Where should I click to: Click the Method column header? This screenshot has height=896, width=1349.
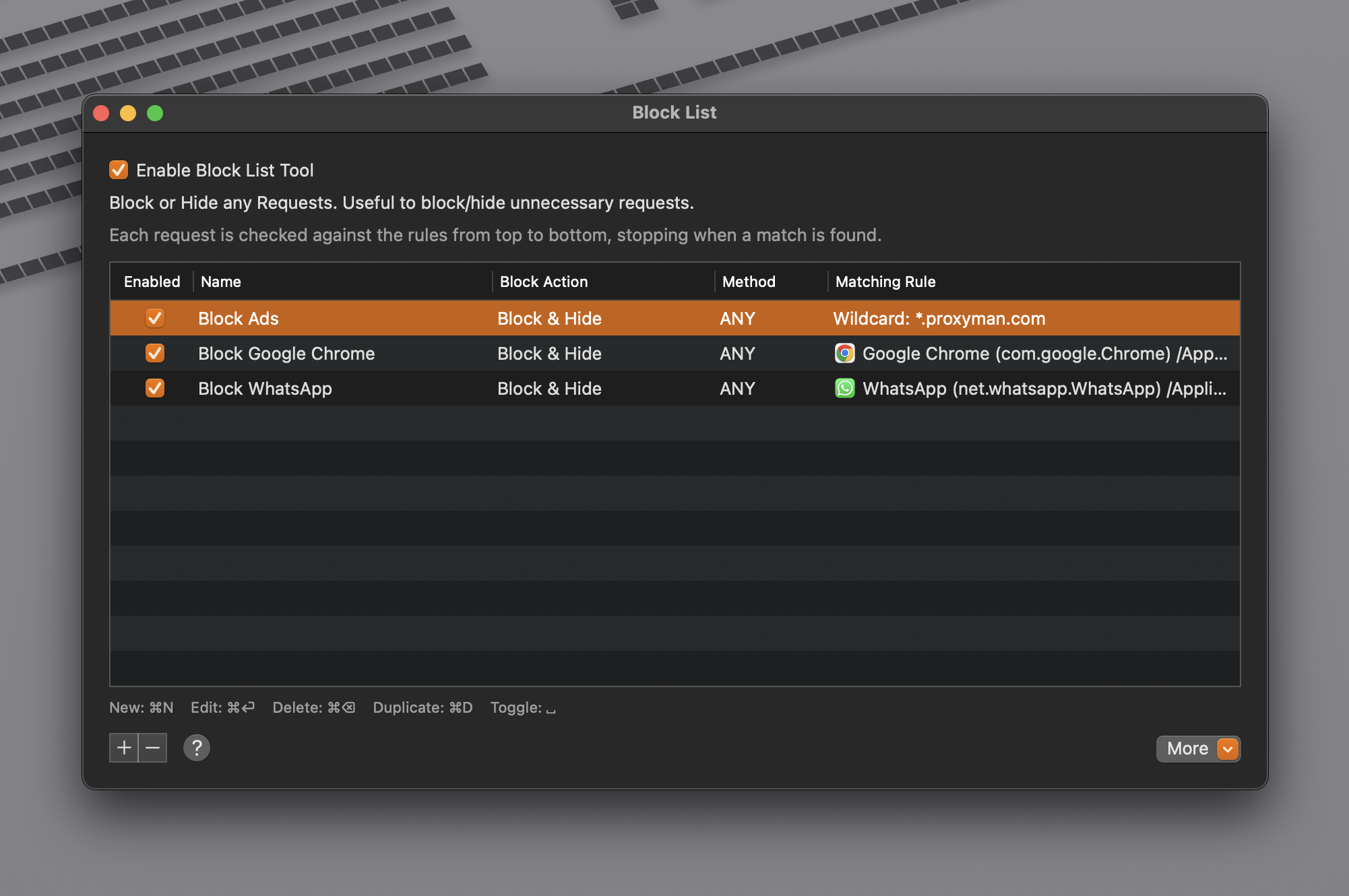(x=749, y=282)
